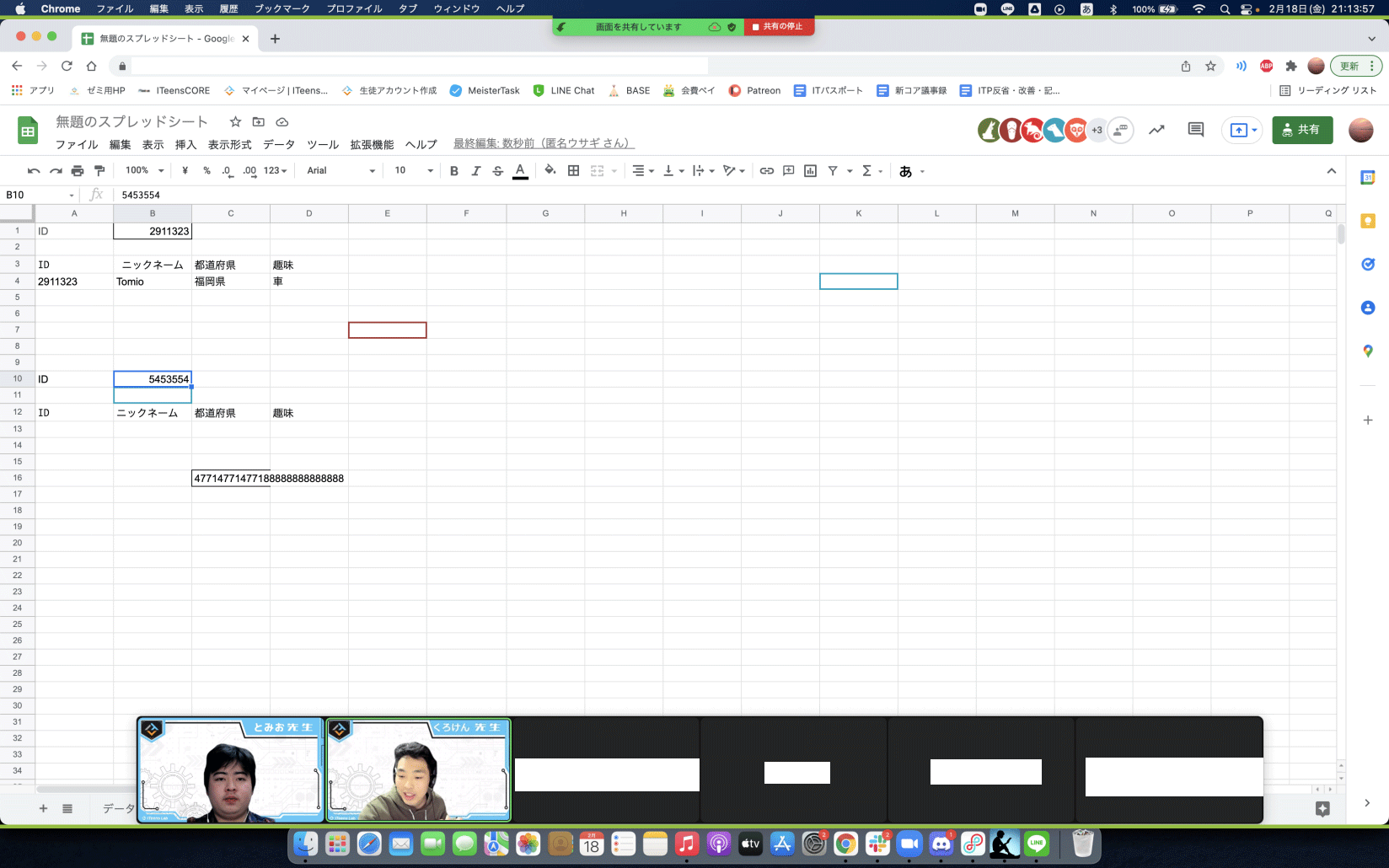Click the print icon in toolbar
The width and height of the screenshot is (1389, 868).
pos(78,171)
